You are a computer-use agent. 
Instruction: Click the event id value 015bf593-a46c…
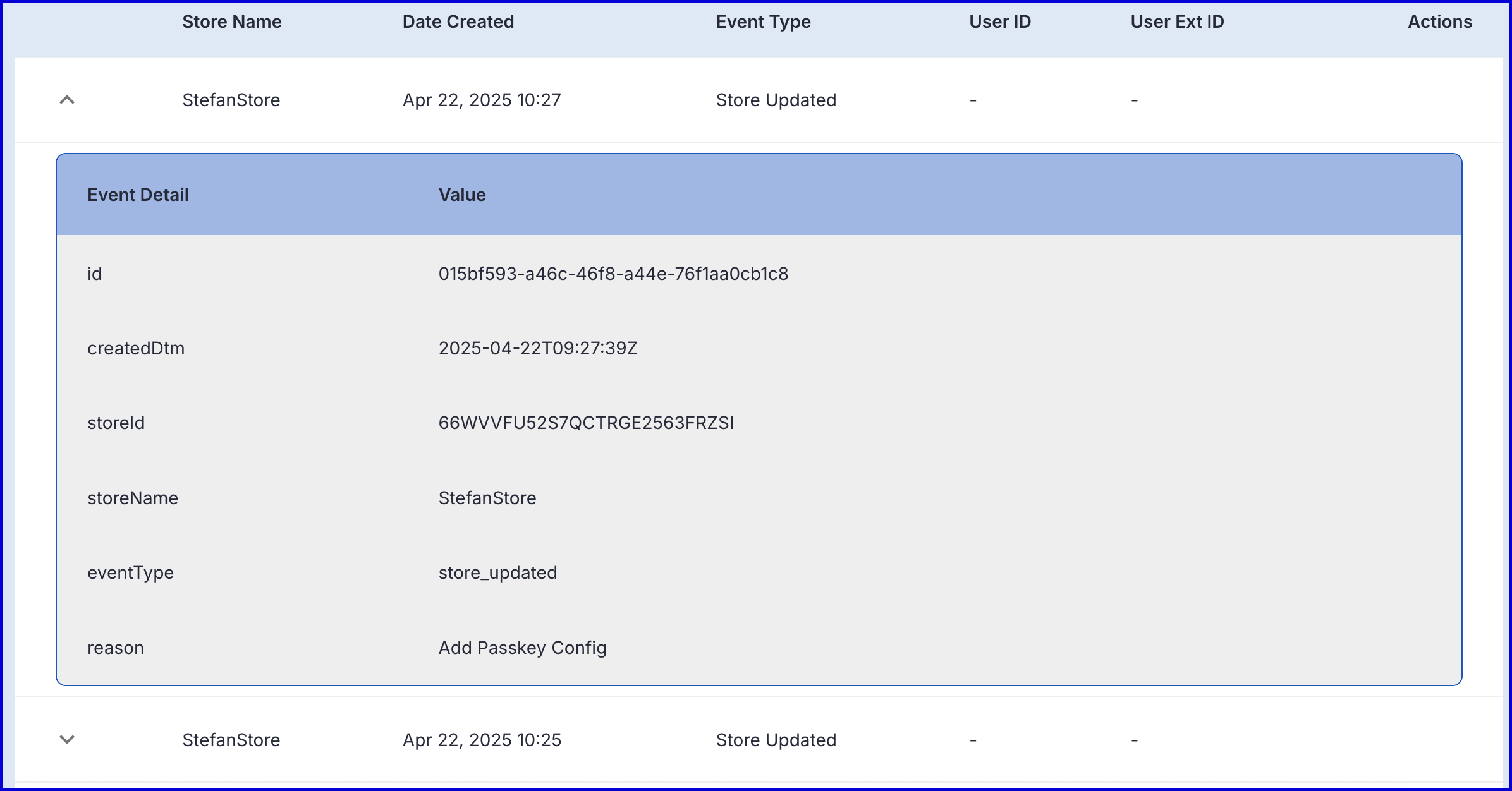613,274
